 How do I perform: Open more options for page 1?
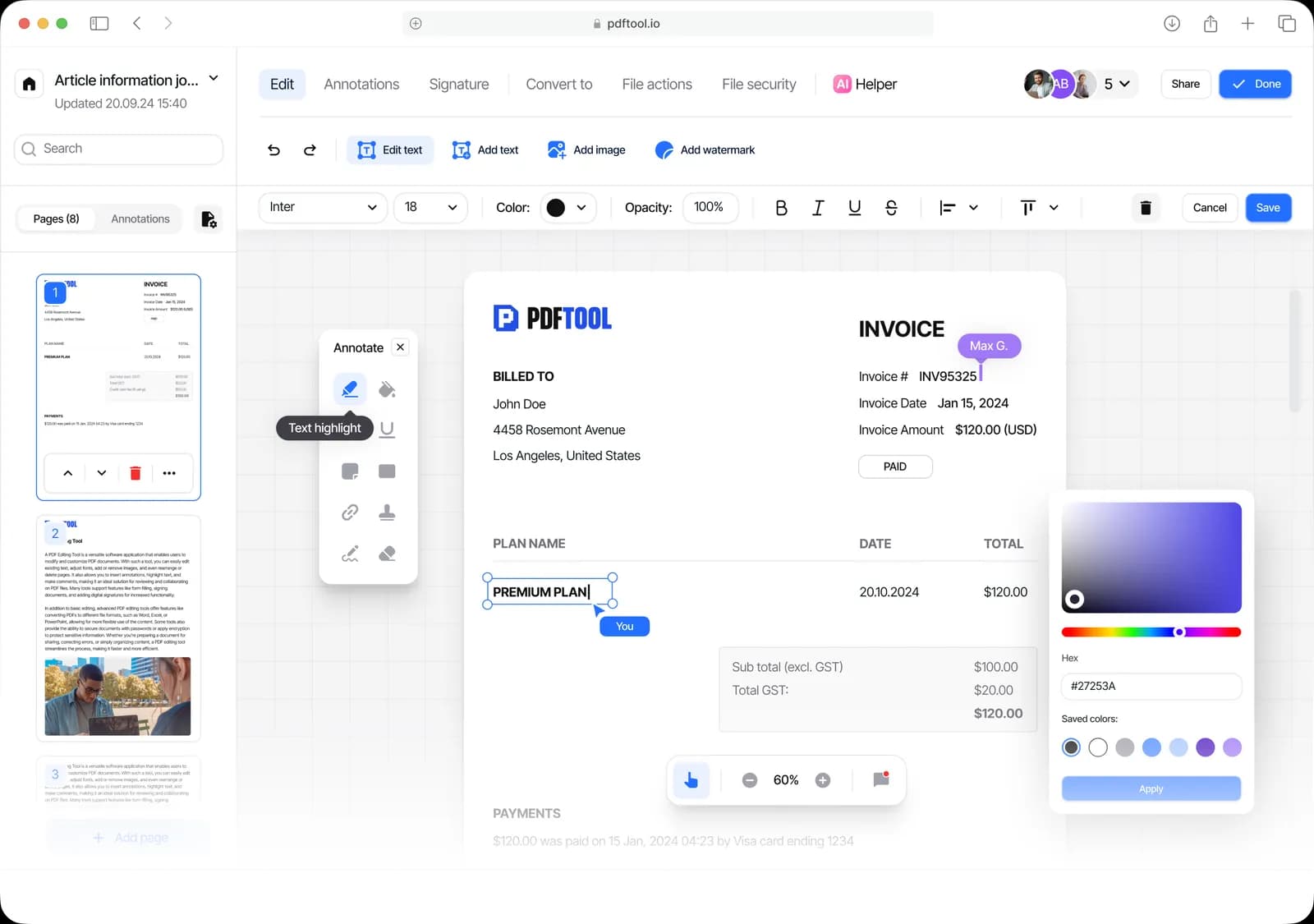(169, 473)
